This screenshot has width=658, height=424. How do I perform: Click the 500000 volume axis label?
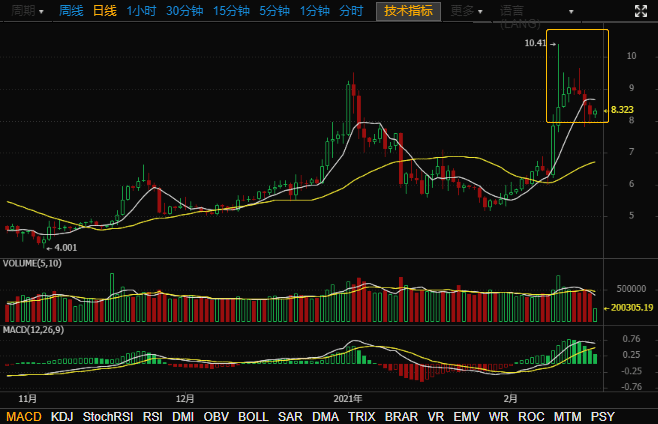click(x=631, y=289)
